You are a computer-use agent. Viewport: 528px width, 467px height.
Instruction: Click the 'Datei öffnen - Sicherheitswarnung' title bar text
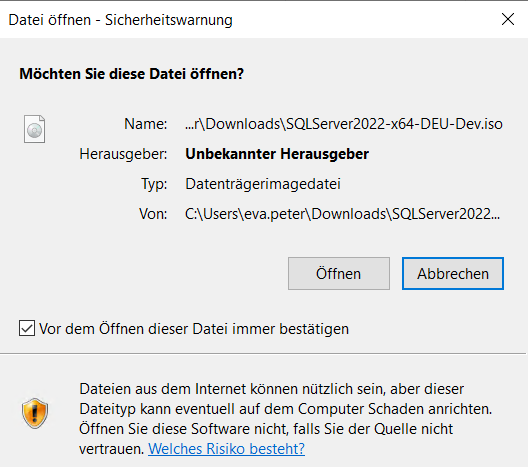(120, 20)
